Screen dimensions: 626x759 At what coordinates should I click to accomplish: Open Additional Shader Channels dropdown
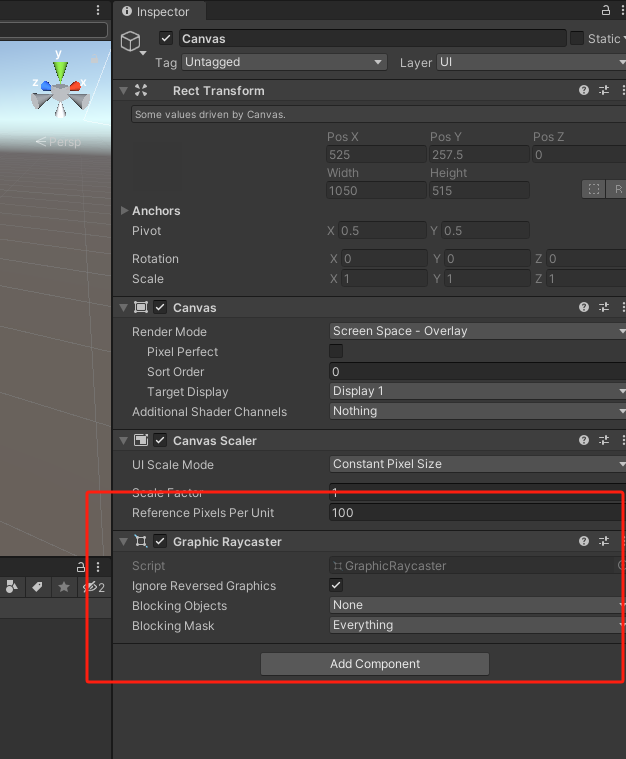point(477,411)
